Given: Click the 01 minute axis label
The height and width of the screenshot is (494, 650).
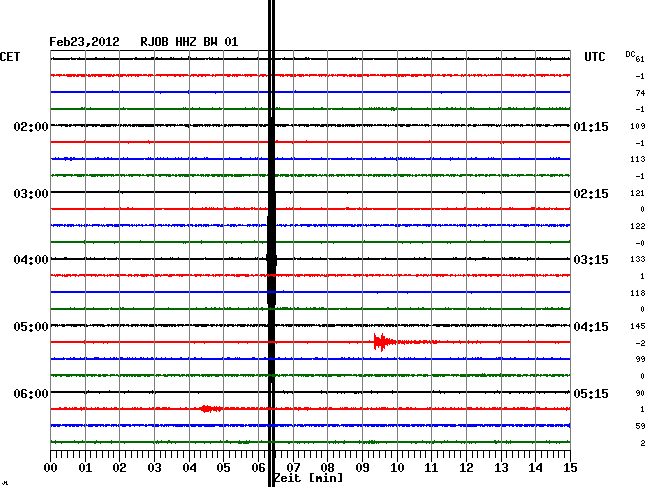Looking at the screenshot, I should tap(85, 468).
